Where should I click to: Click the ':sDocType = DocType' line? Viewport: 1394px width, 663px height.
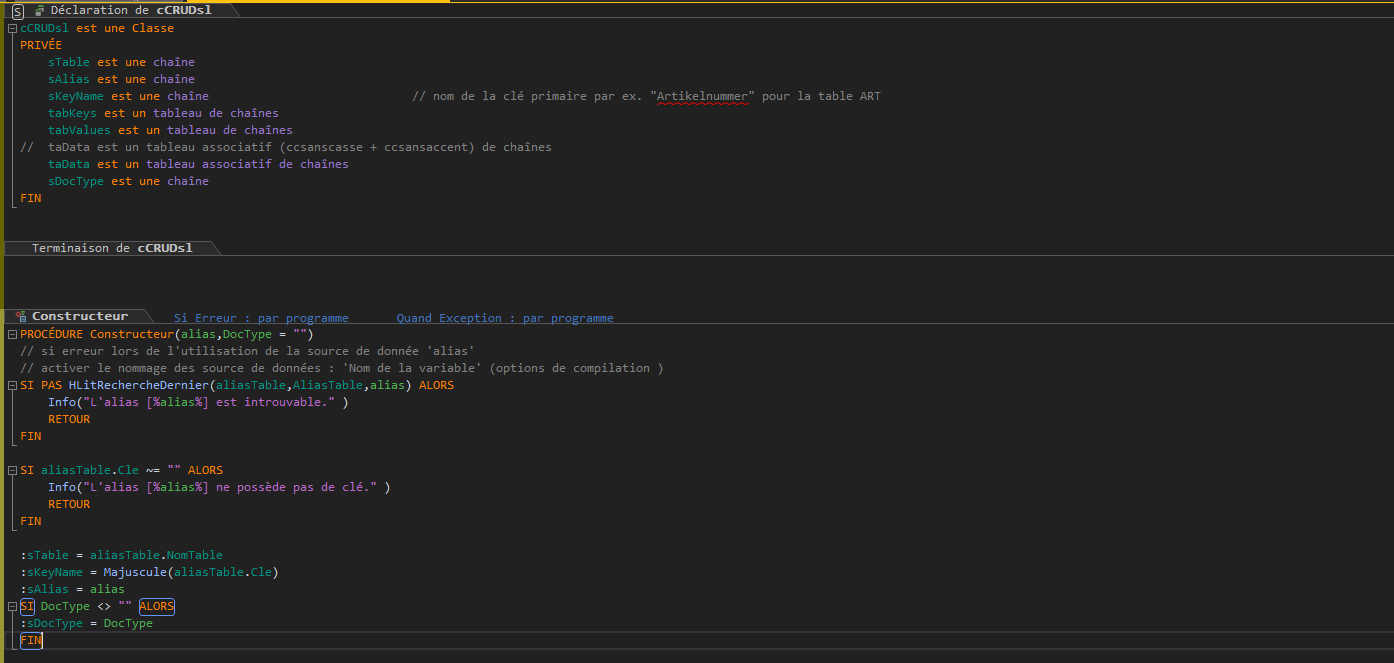click(x=86, y=623)
